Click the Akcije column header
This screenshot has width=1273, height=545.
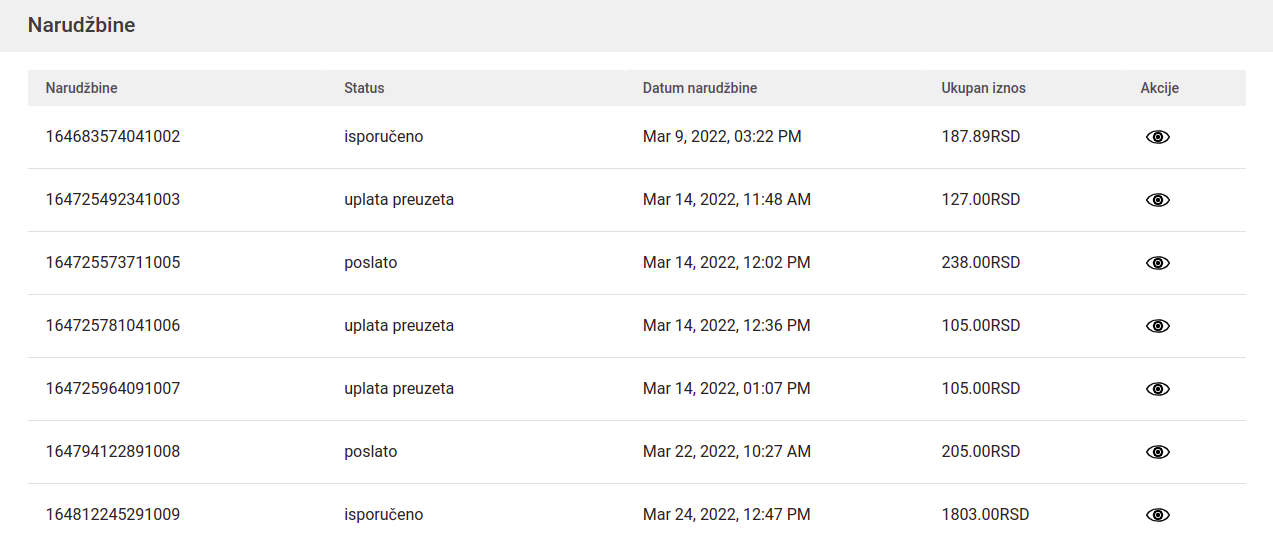click(1159, 88)
